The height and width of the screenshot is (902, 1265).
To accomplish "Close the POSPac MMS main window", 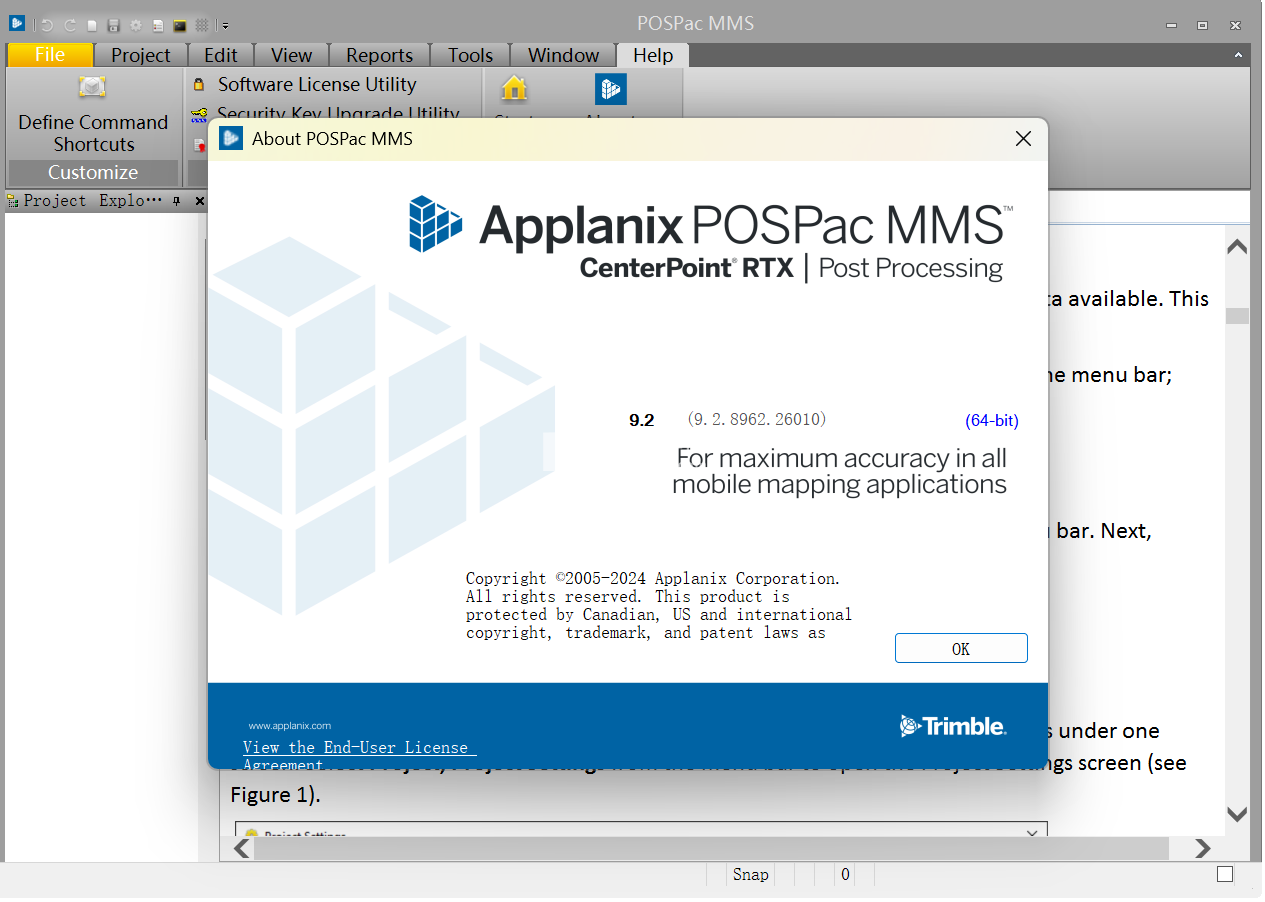I will [1235, 25].
